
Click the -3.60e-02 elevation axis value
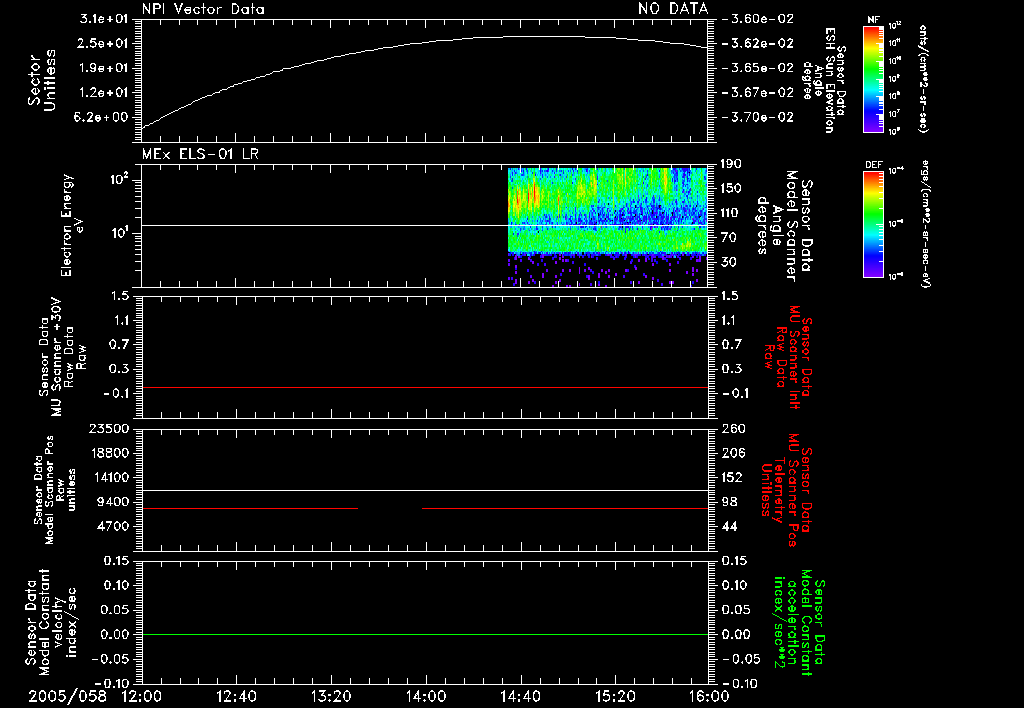(758, 19)
